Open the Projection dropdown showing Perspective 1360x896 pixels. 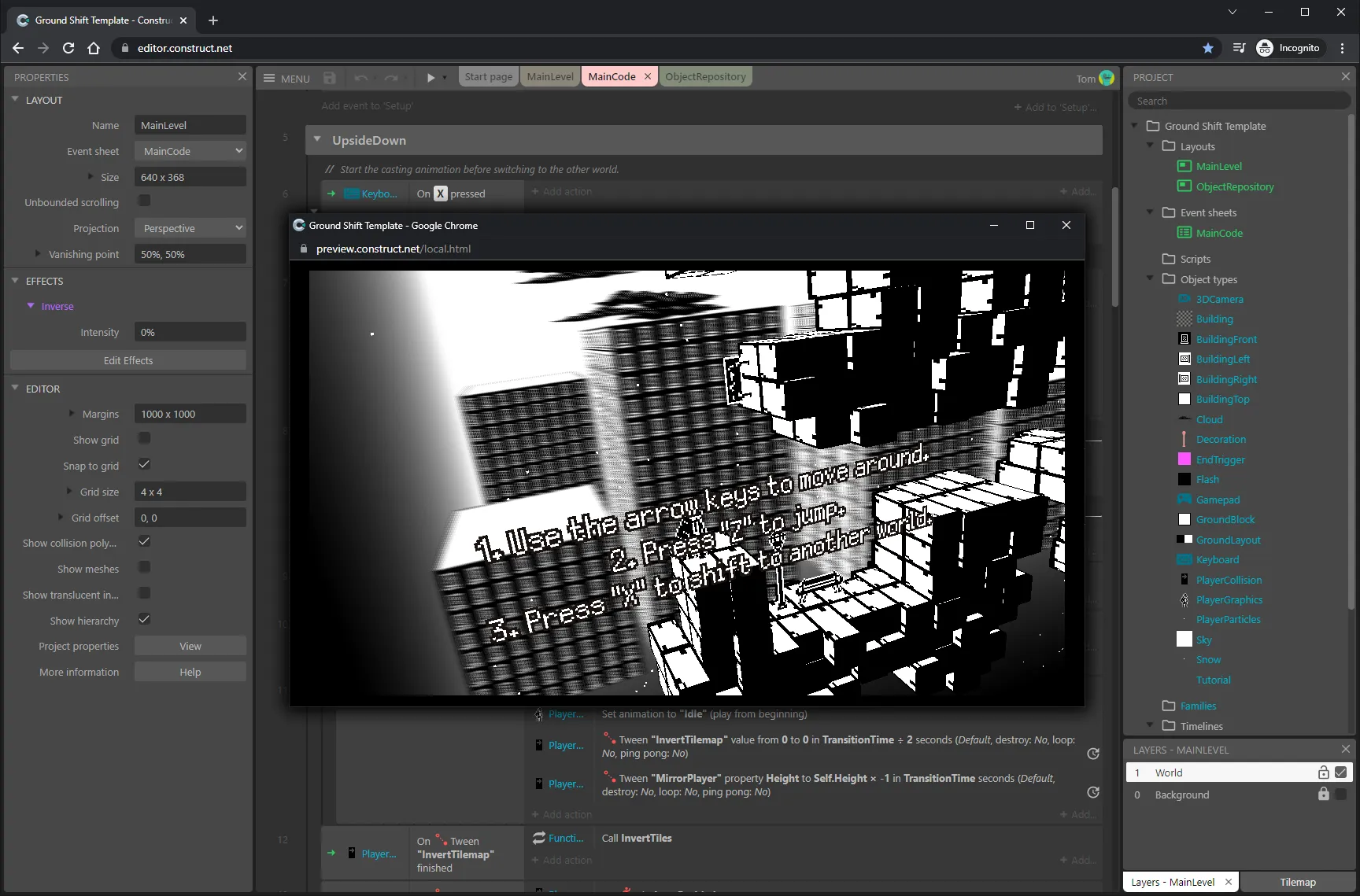[x=190, y=227]
